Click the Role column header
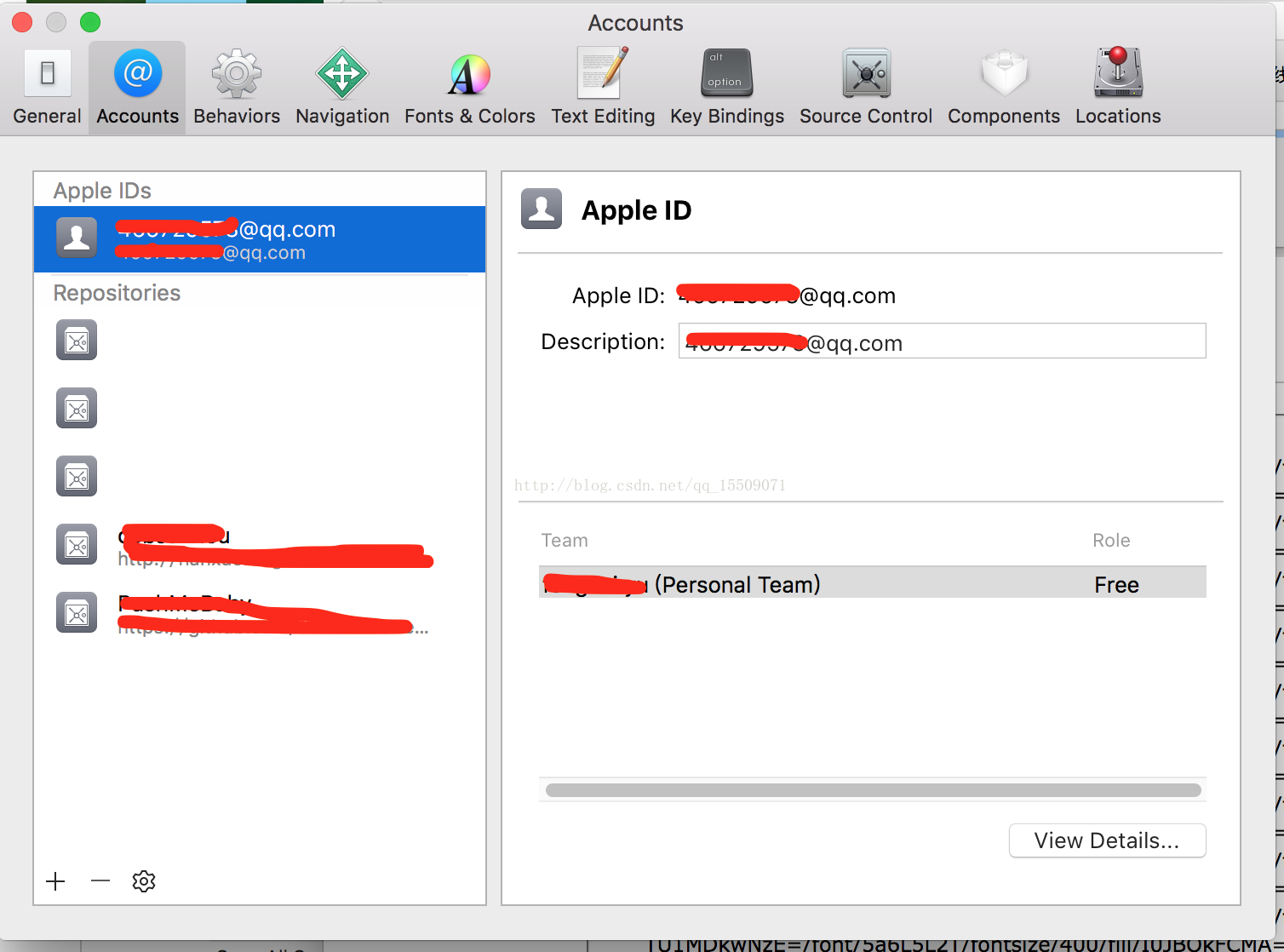Viewport: 1284px width, 952px height. tap(1111, 541)
